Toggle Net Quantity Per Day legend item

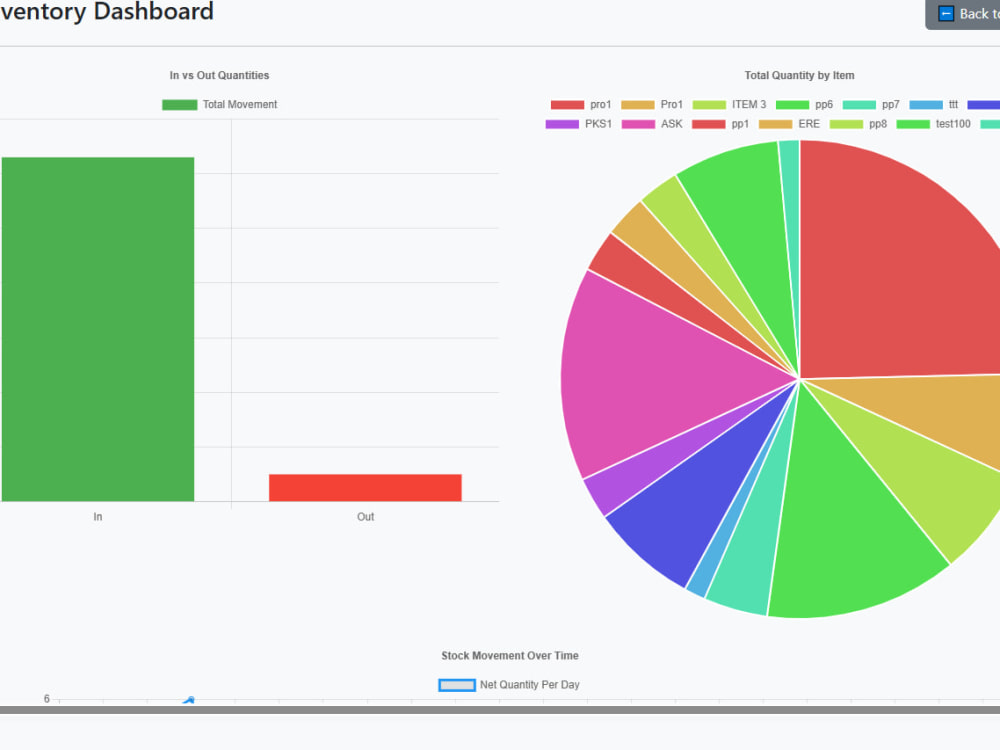click(509, 685)
